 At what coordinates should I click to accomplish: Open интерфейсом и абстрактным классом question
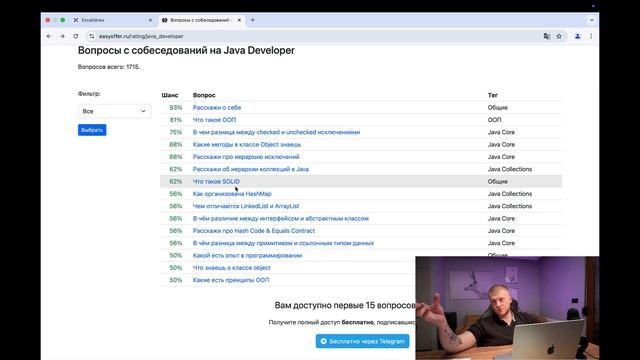tap(280, 218)
